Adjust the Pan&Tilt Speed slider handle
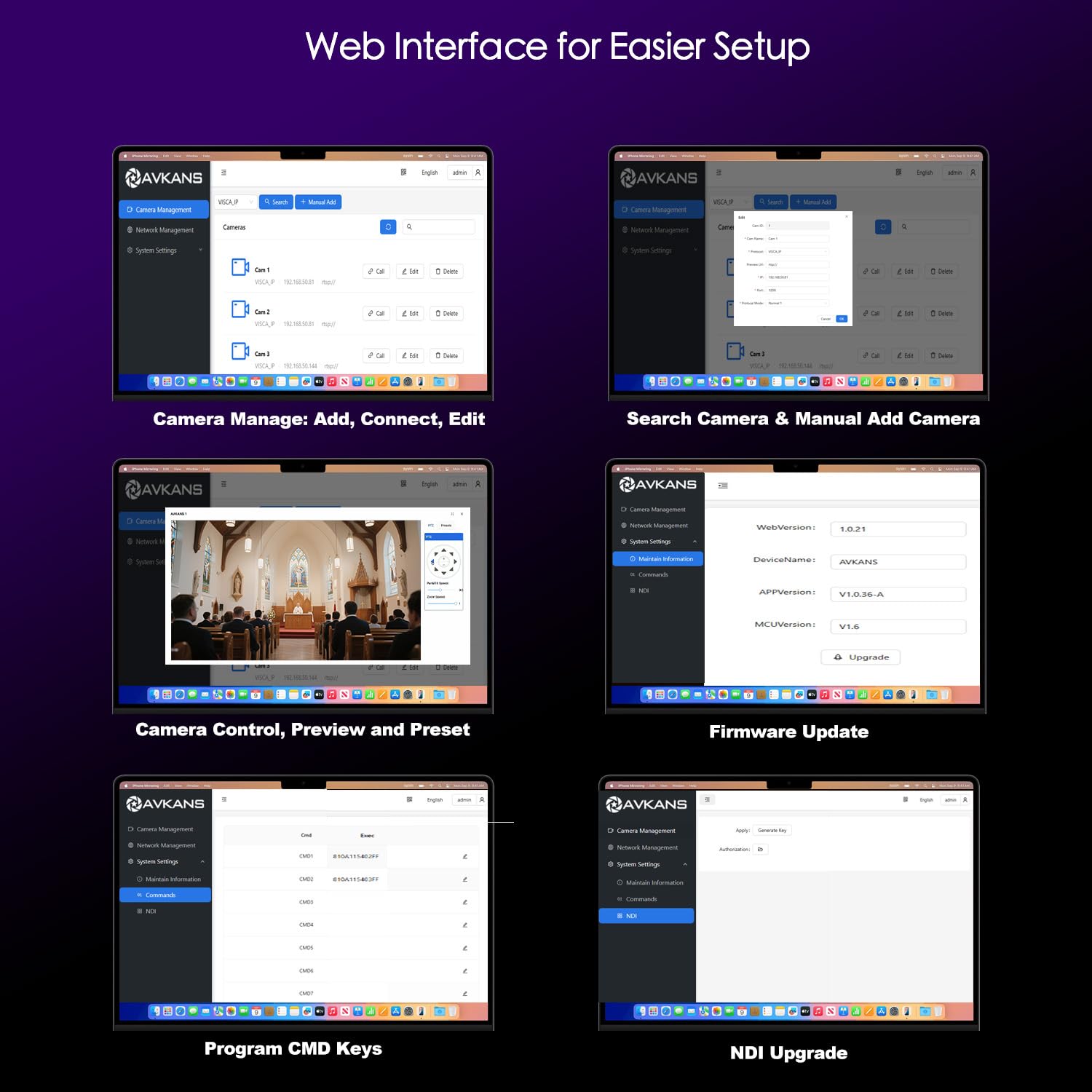1092x1092 pixels. tap(440, 590)
